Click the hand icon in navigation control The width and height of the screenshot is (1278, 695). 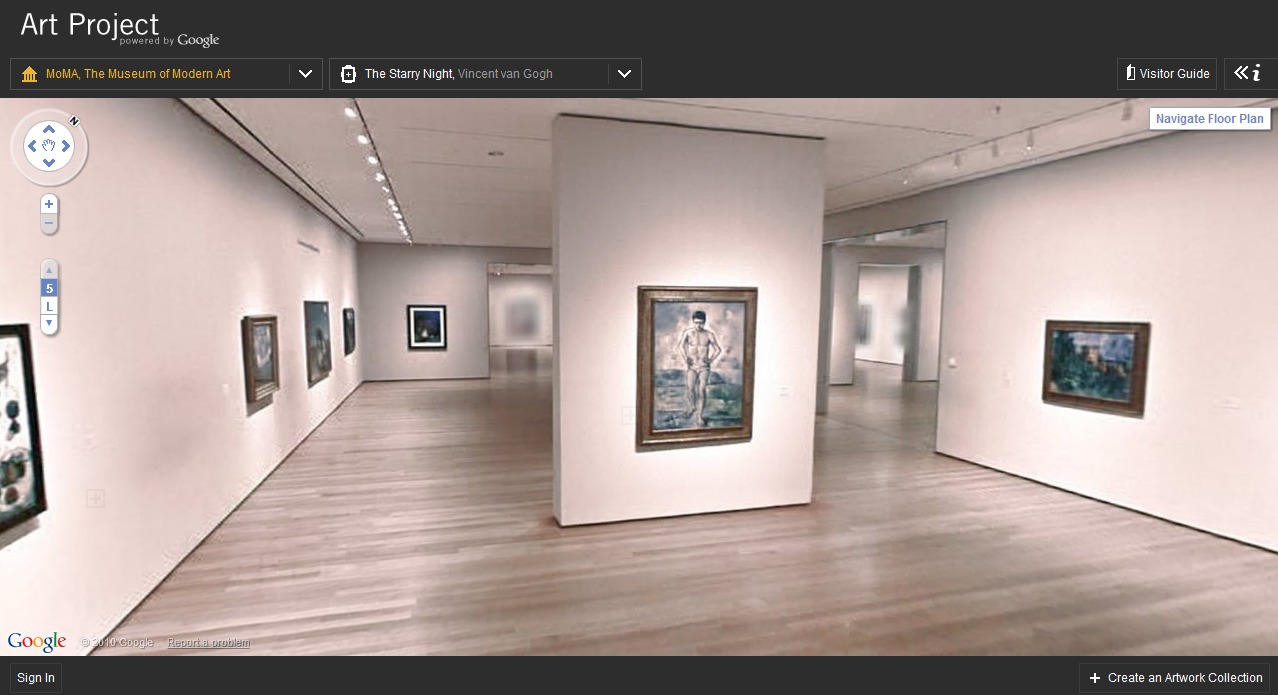[49, 147]
